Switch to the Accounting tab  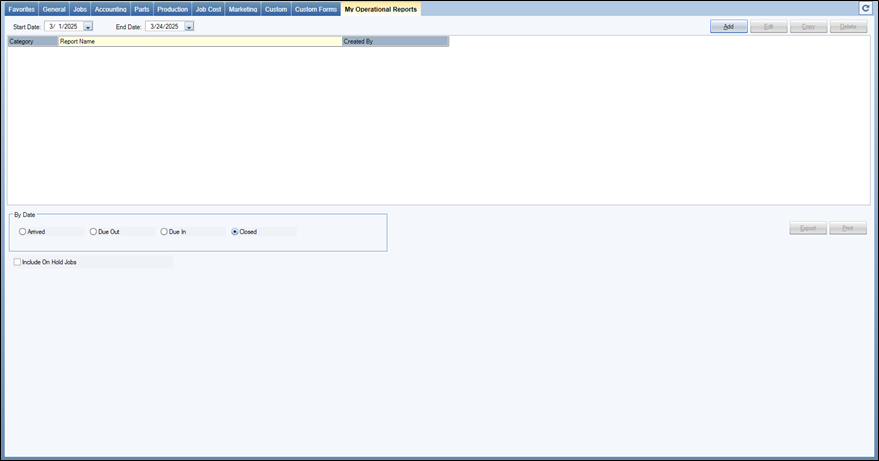[x=110, y=9]
